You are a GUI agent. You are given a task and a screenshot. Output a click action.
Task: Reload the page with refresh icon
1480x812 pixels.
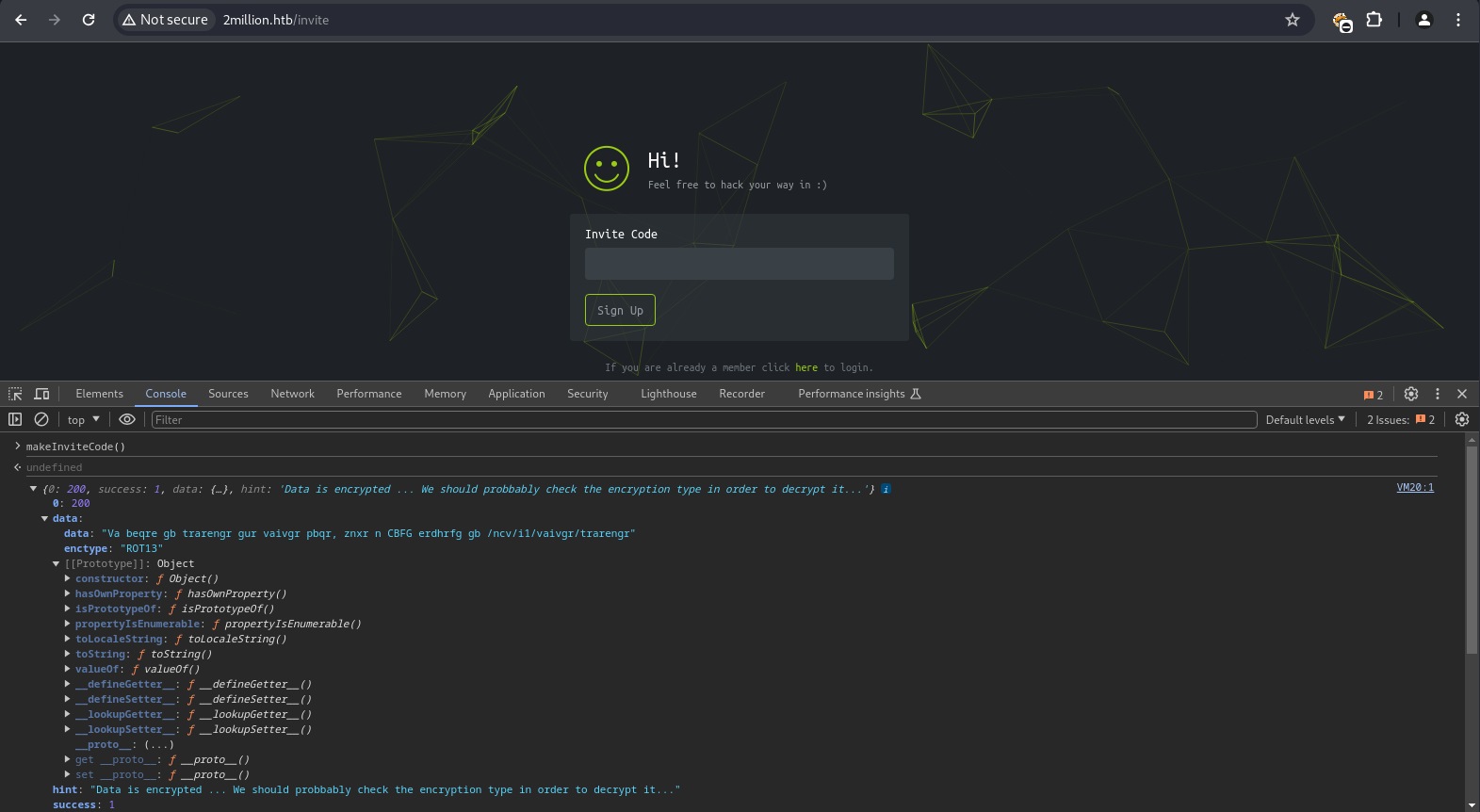pyautogui.click(x=89, y=20)
